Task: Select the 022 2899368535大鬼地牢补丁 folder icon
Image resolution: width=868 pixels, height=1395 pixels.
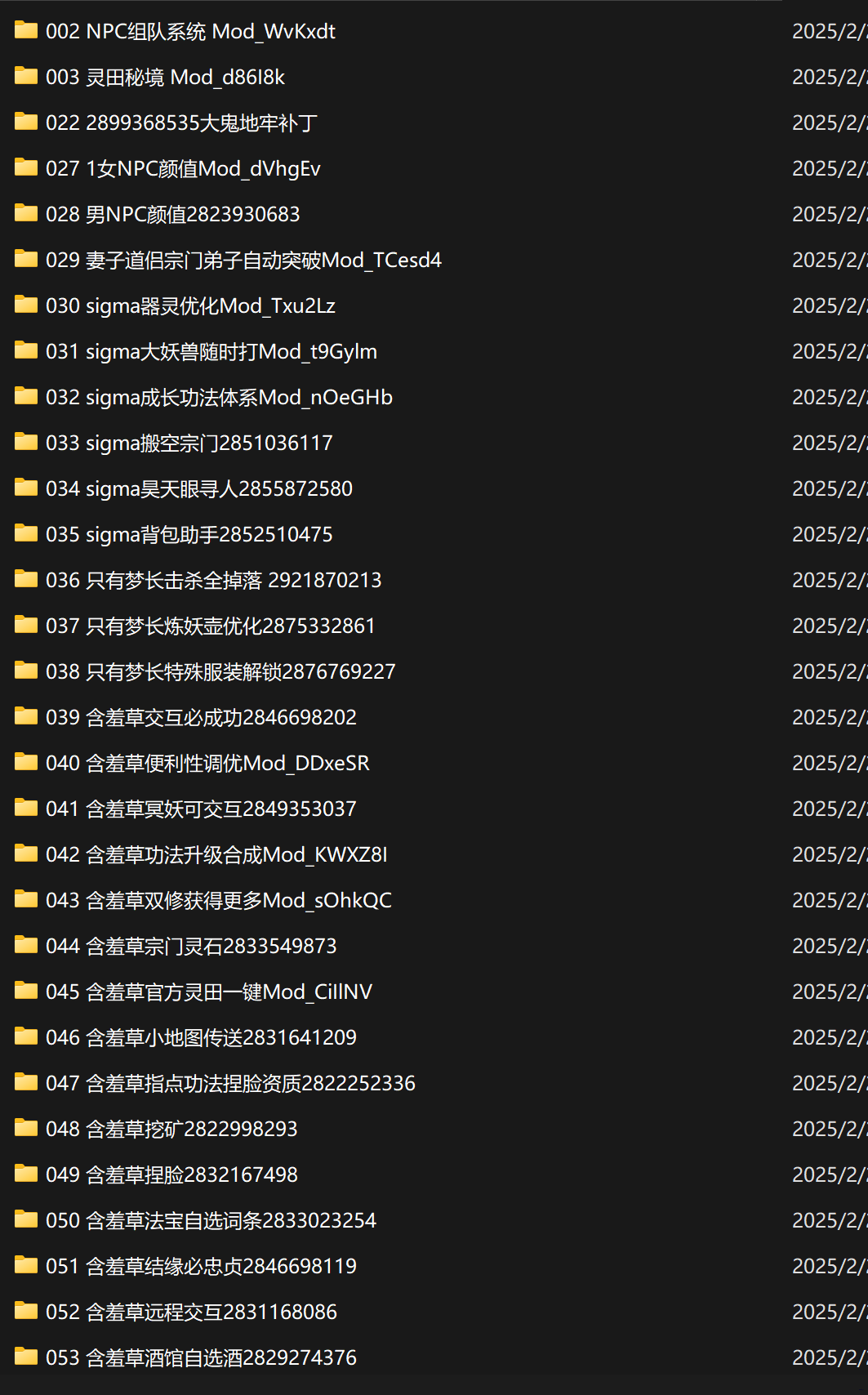Action: pyautogui.click(x=26, y=123)
